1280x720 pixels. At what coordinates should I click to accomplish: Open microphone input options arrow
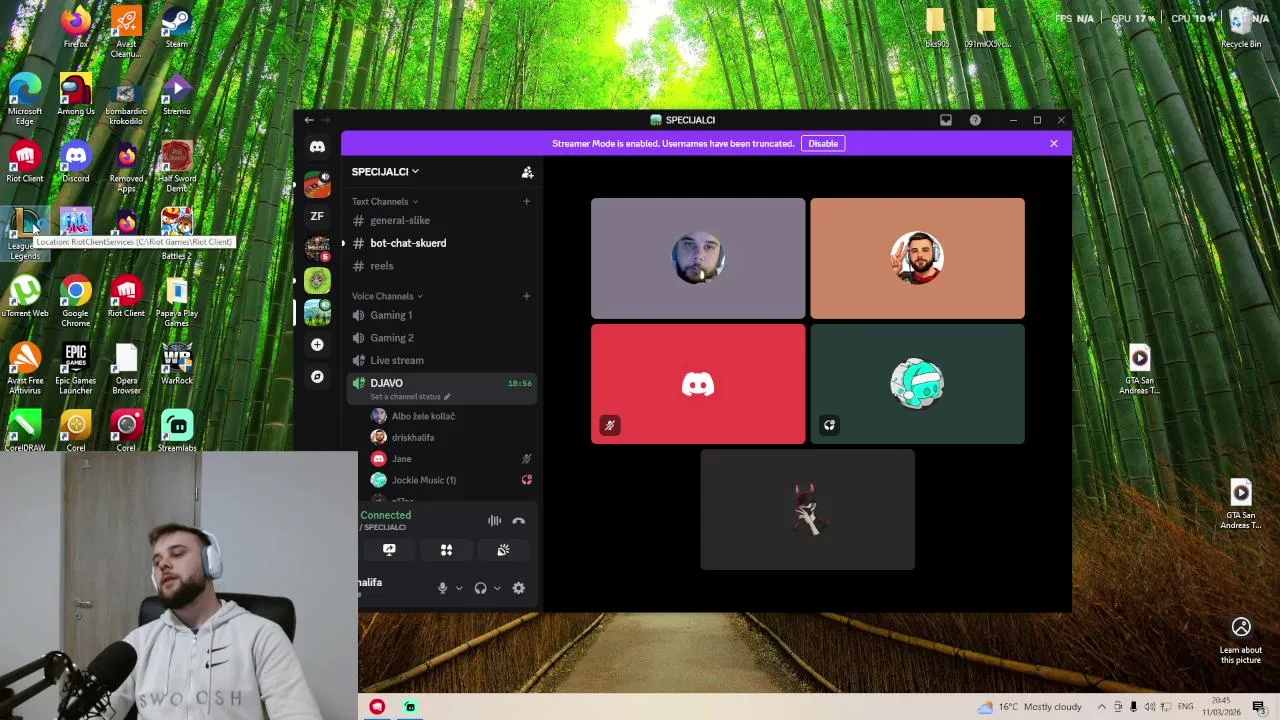coord(459,588)
